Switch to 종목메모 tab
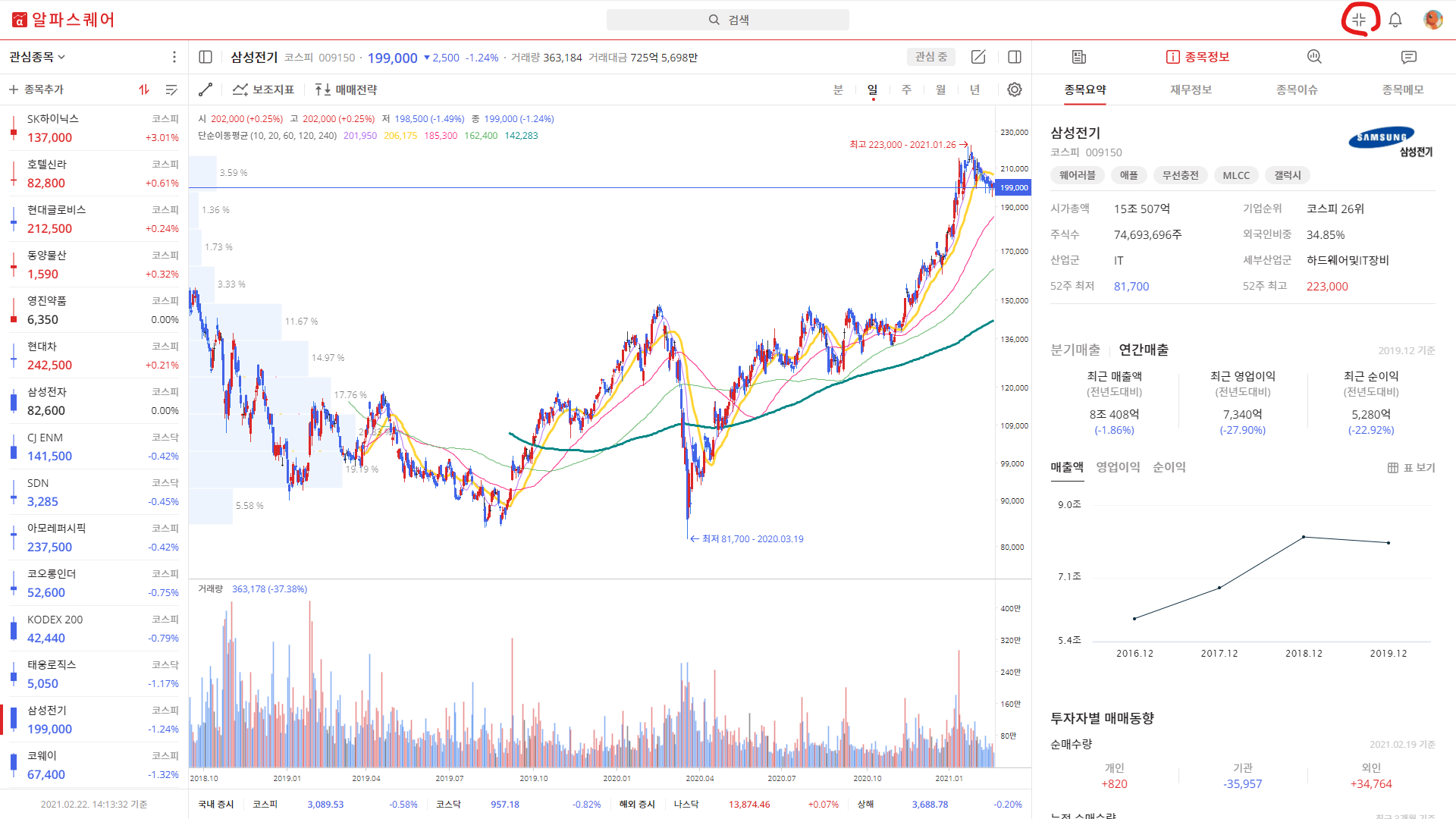Screen dimensions: 1456x819 point(1403,89)
